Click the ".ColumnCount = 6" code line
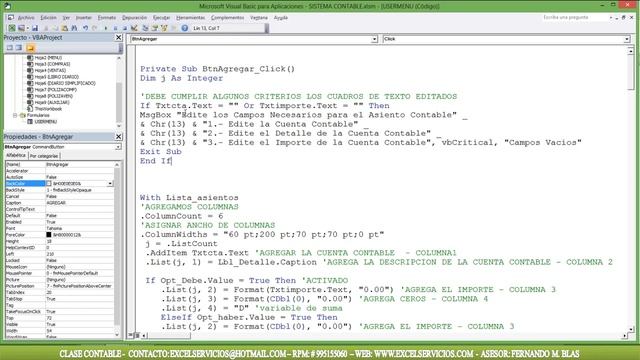The height and width of the screenshot is (360, 640). pyautogui.click(x=182, y=216)
